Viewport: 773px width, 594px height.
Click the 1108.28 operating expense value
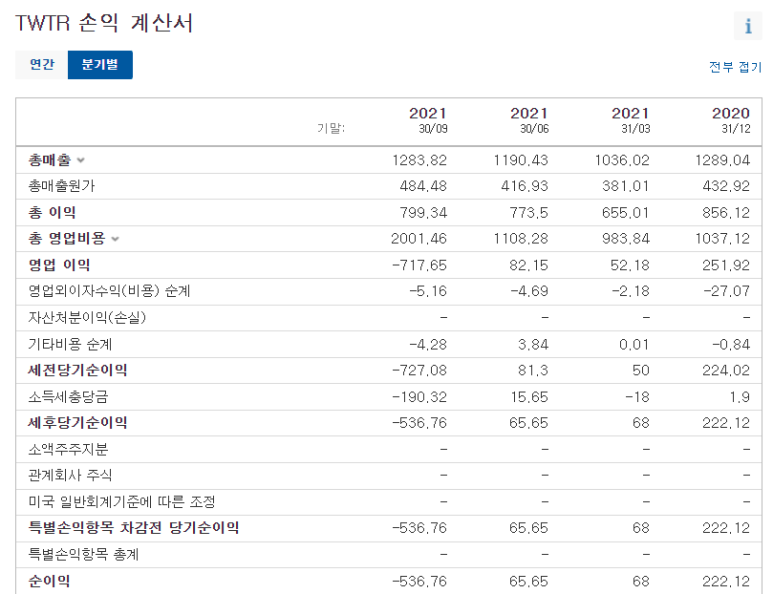[x=521, y=239]
